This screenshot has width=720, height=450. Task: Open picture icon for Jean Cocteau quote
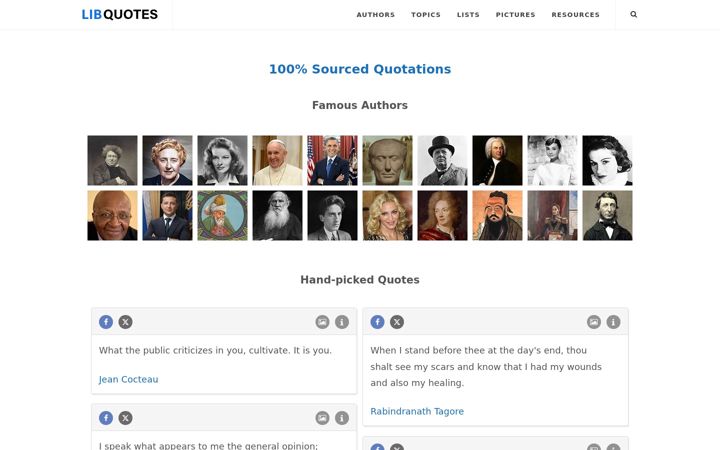322,322
